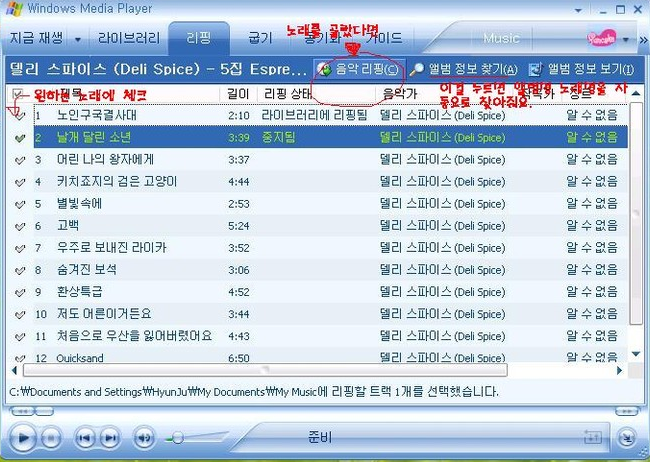Toggle the shuffle/repeat icon in status area
This screenshot has width=650, height=462.
[593, 437]
